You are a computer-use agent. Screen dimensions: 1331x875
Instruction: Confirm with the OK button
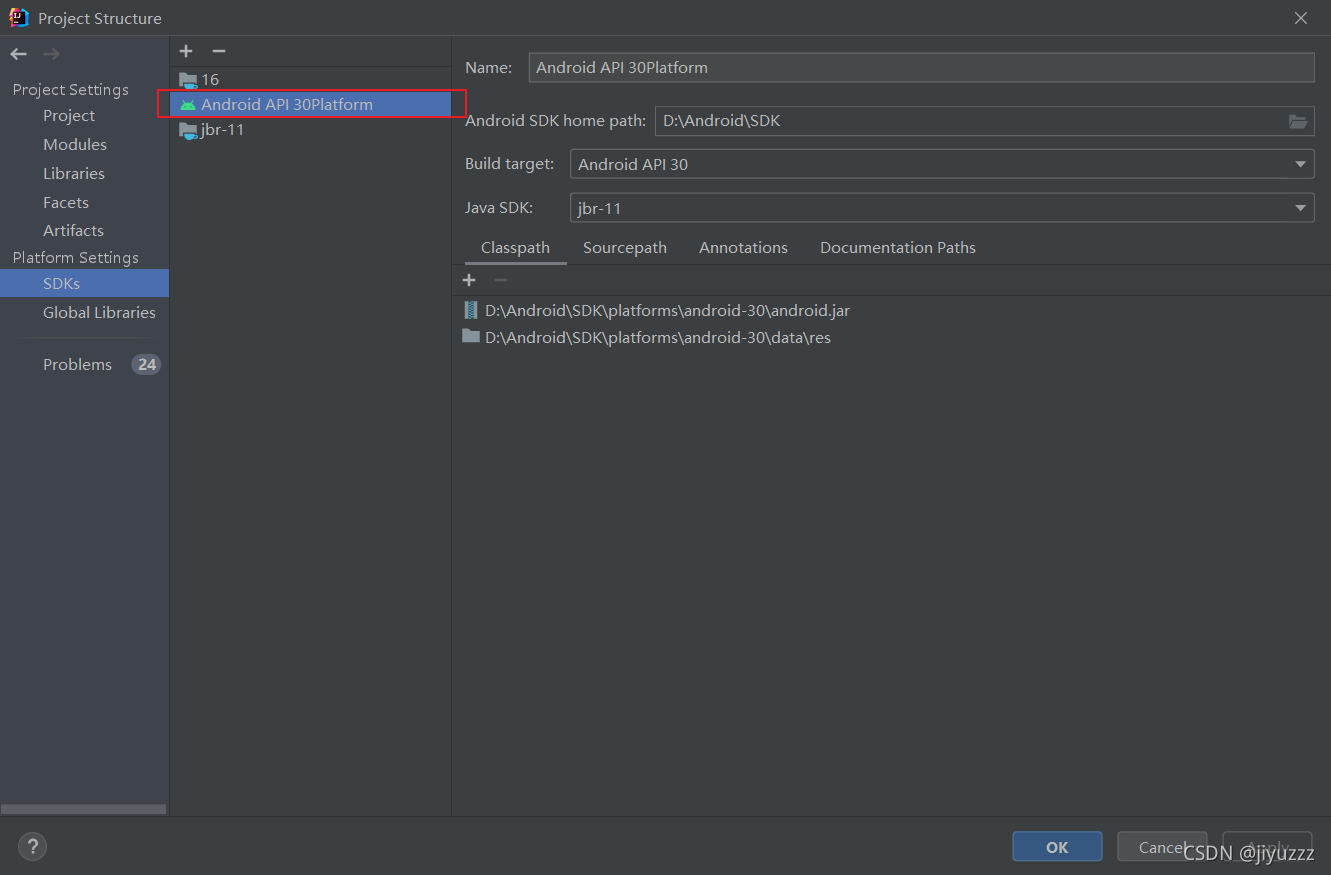(x=1057, y=847)
